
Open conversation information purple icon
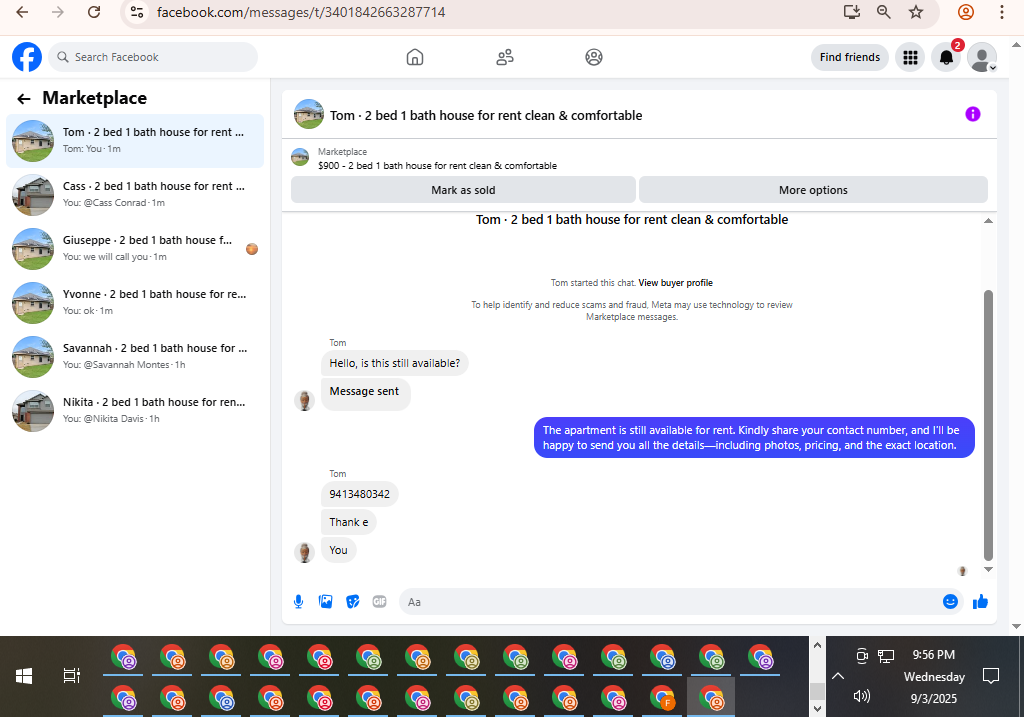pos(972,114)
